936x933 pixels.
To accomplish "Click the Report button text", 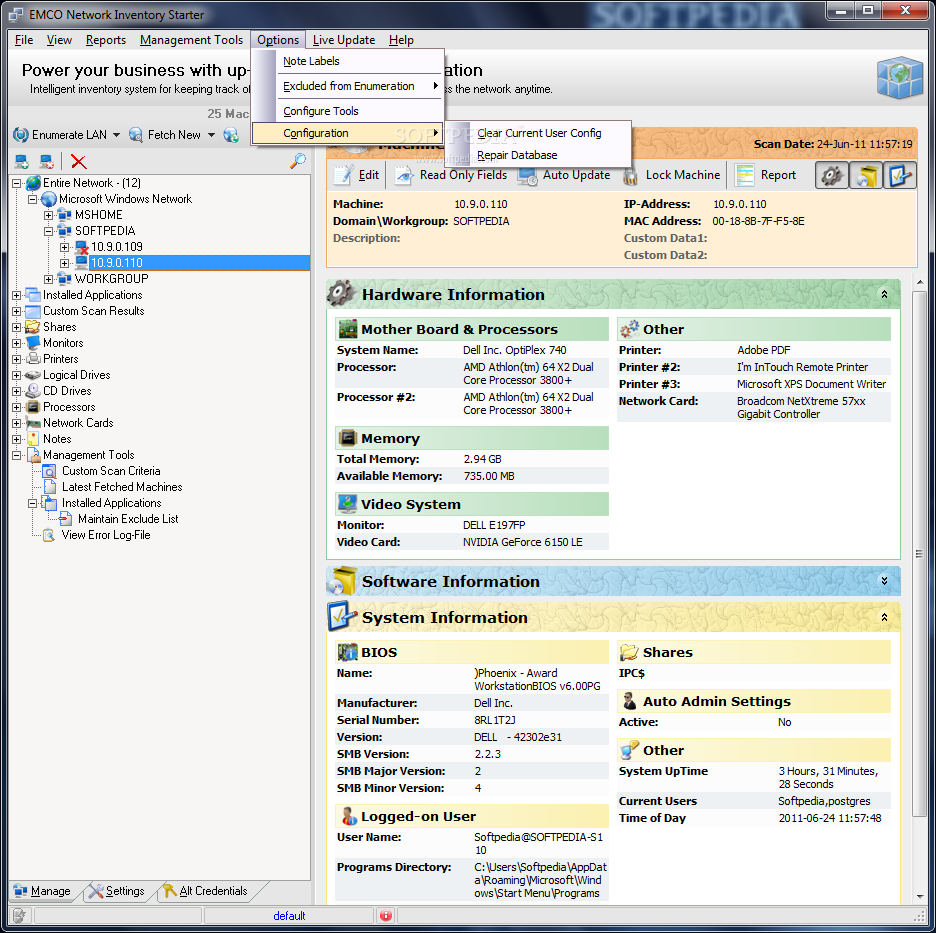I will pyautogui.click(x=777, y=175).
